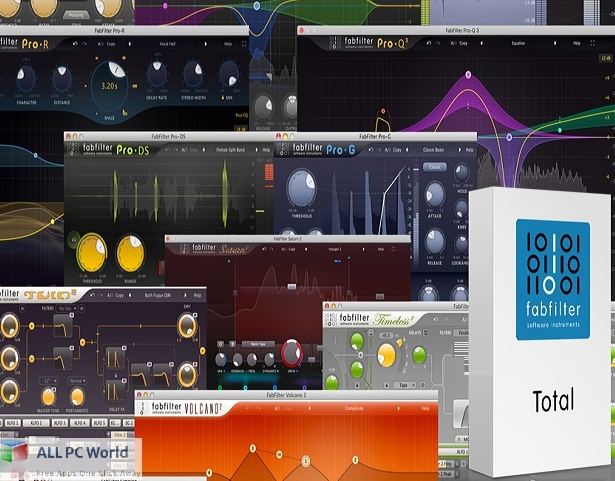Viewport: 615px width, 481px height.
Task: Open Help menu in Pro-R
Action: coord(228,44)
